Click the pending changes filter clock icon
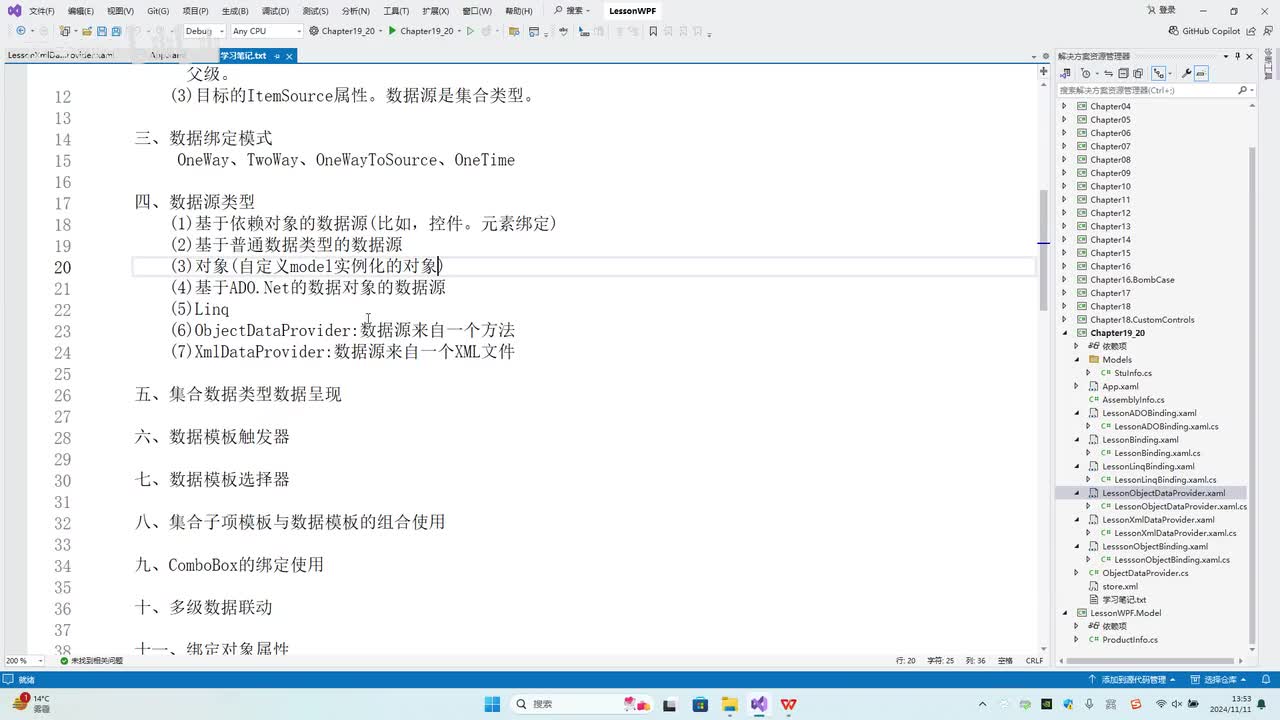Screen dimensions: 1280x720 (x=1086, y=73)
